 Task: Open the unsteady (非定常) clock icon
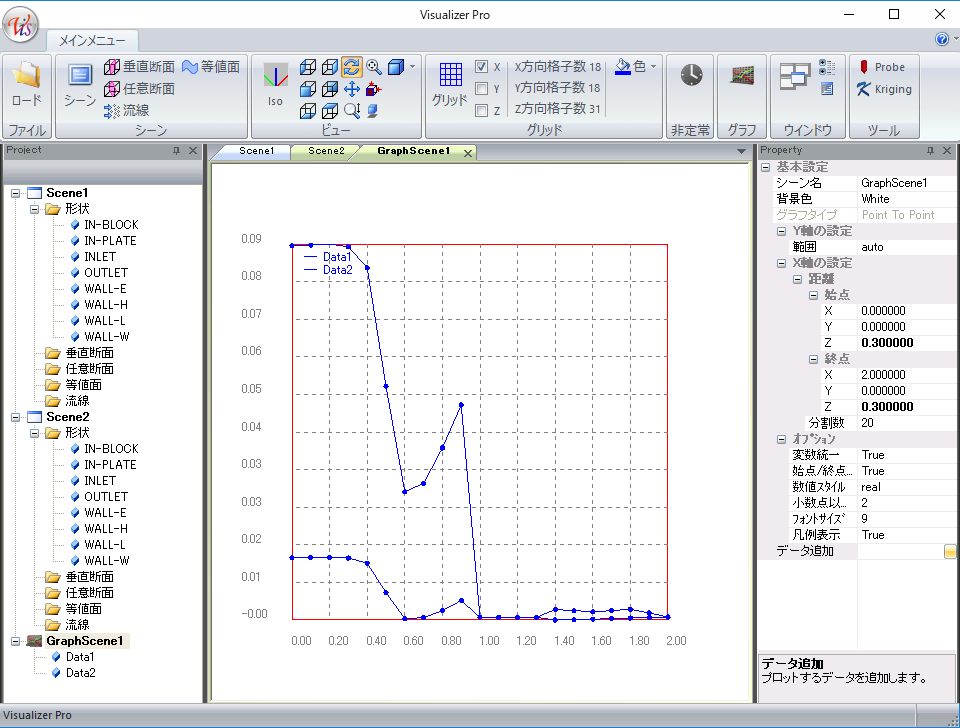tap(691, 76)
